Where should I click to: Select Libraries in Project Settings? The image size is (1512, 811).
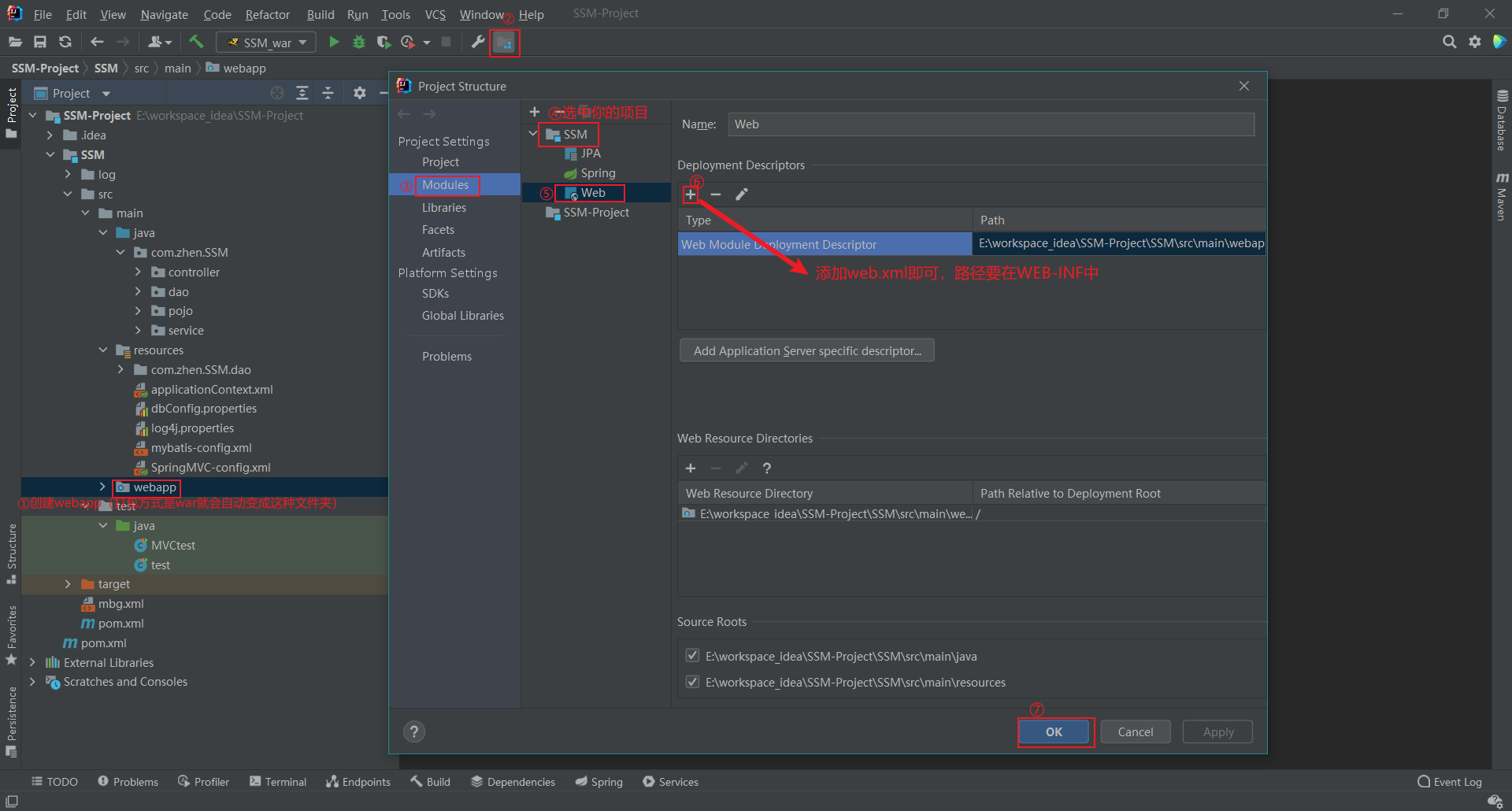point(444,207)
